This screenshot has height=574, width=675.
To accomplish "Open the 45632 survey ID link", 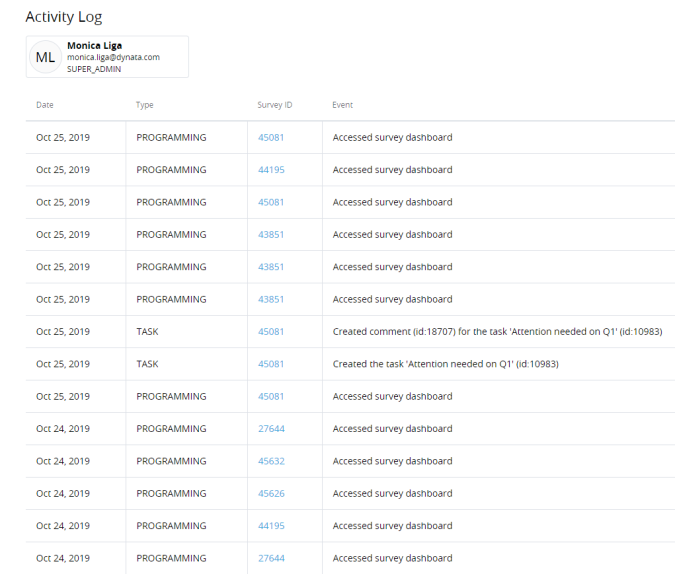I will 271,461.
